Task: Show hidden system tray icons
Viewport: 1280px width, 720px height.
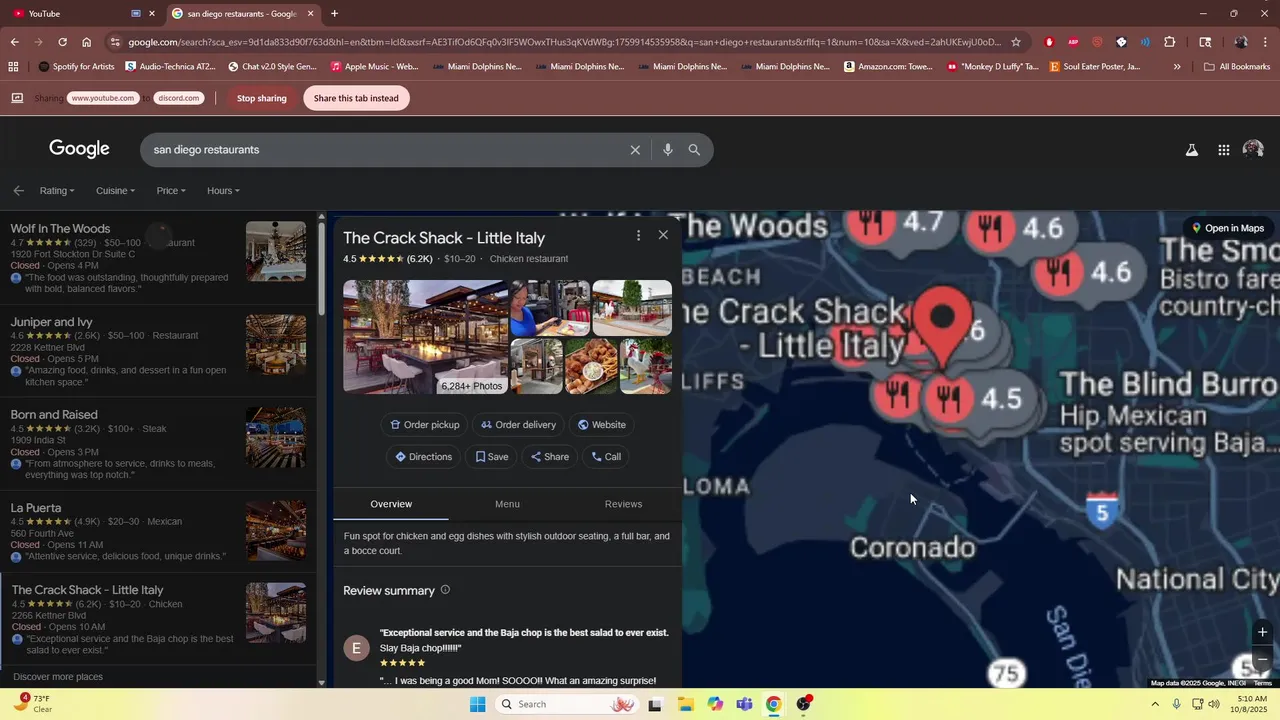Action: (x=1155, y=704)
